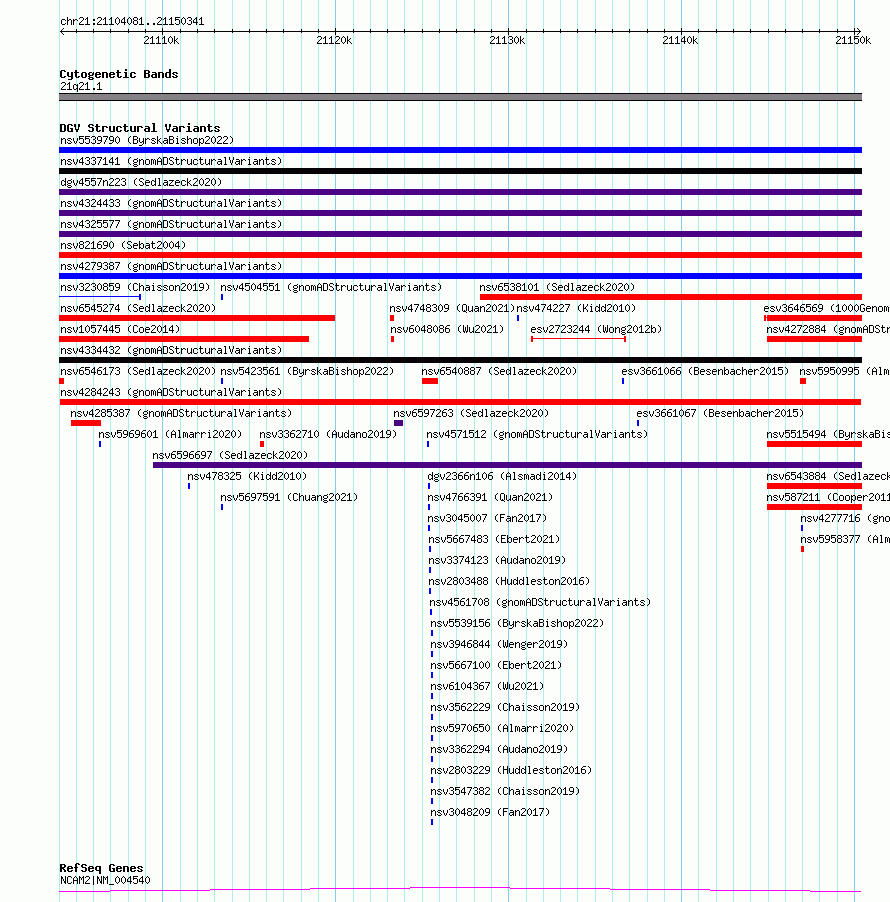Click the RefSeq Genes track title
Viewport: 890px width, 902px height.
(x=101, y=868)
